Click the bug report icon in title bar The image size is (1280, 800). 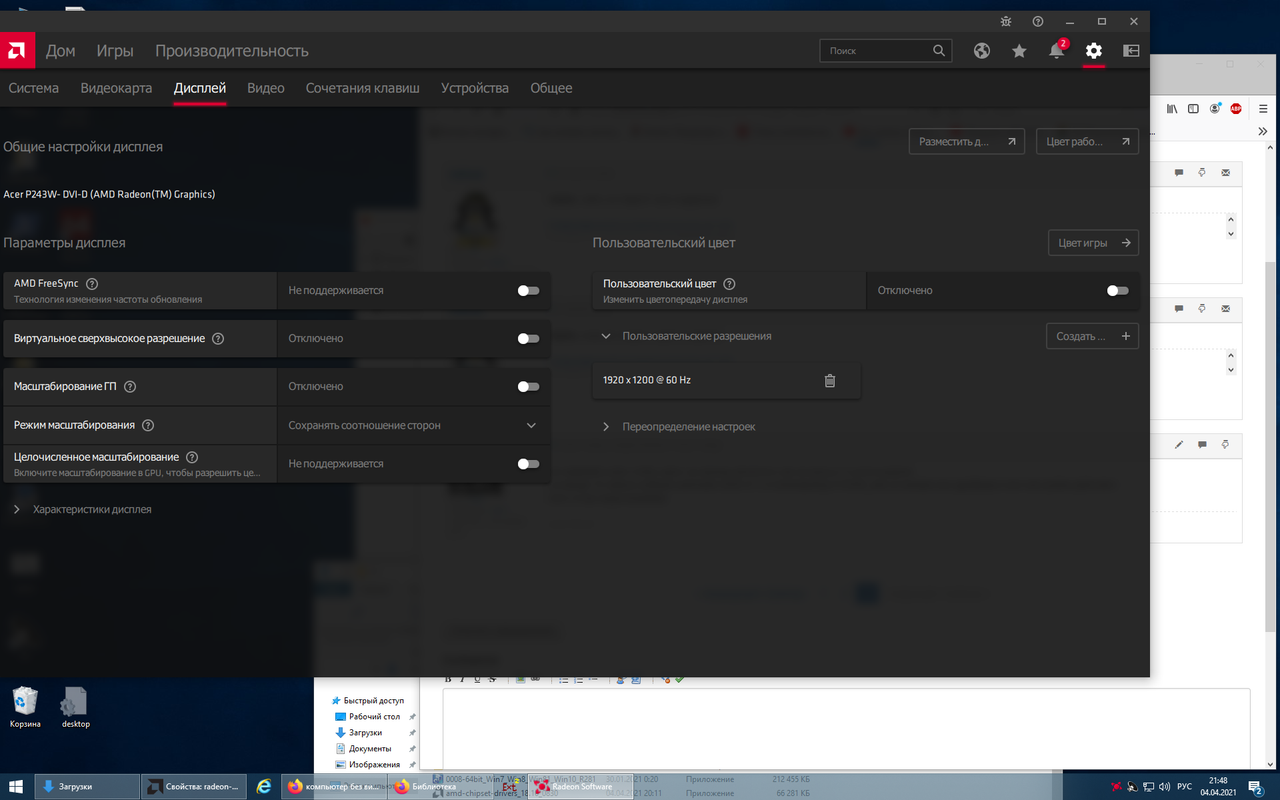click(1006, 21)
